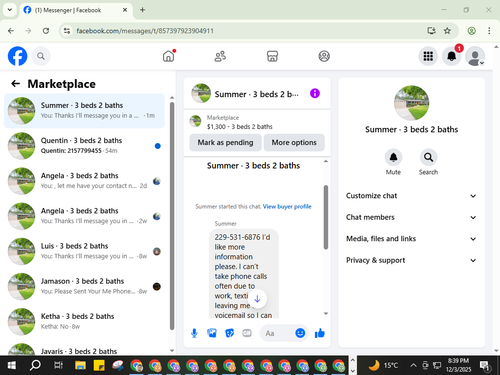Choose a sticker from the sticker icon
This screenshot has height=375, width=500.
point(230,333)
